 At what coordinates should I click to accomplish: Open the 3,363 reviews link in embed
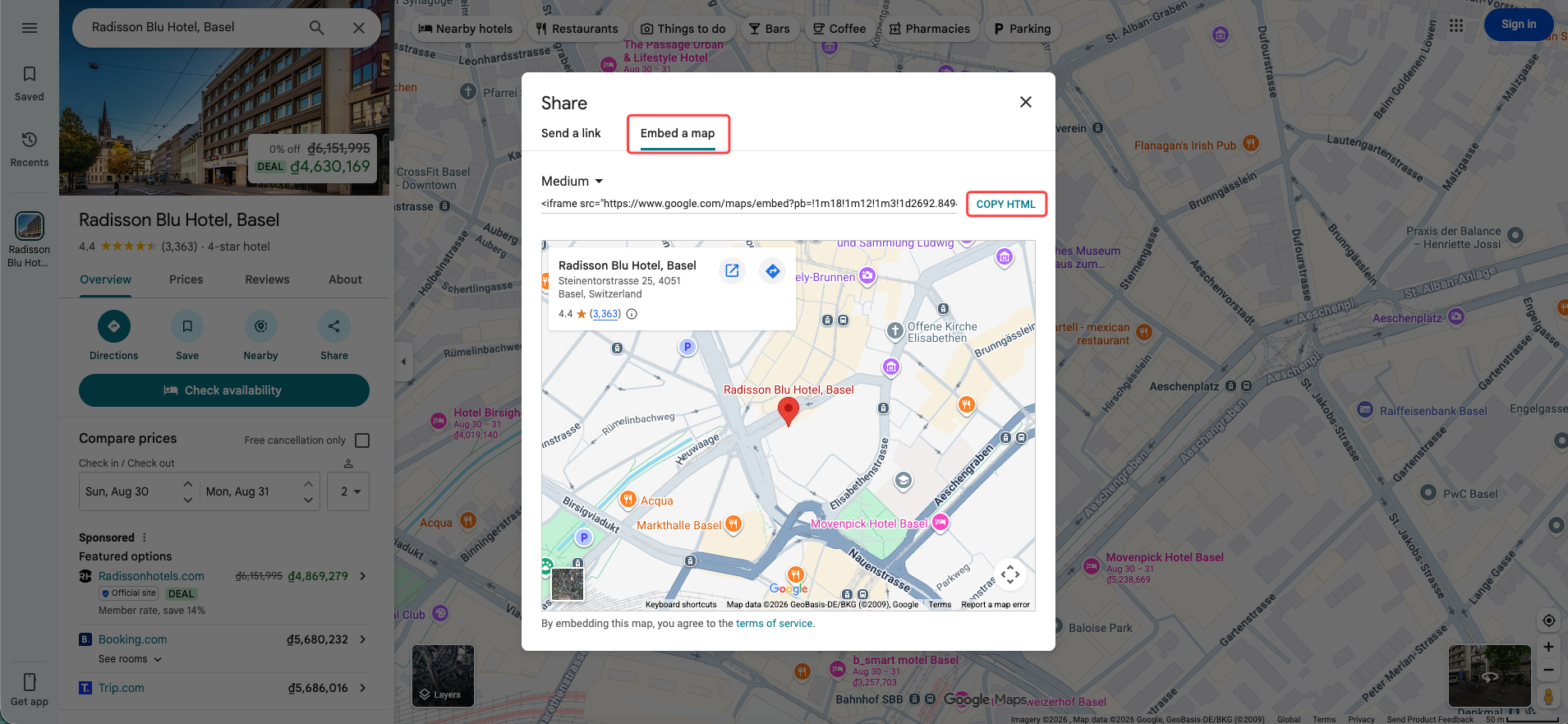click(605, 314)
